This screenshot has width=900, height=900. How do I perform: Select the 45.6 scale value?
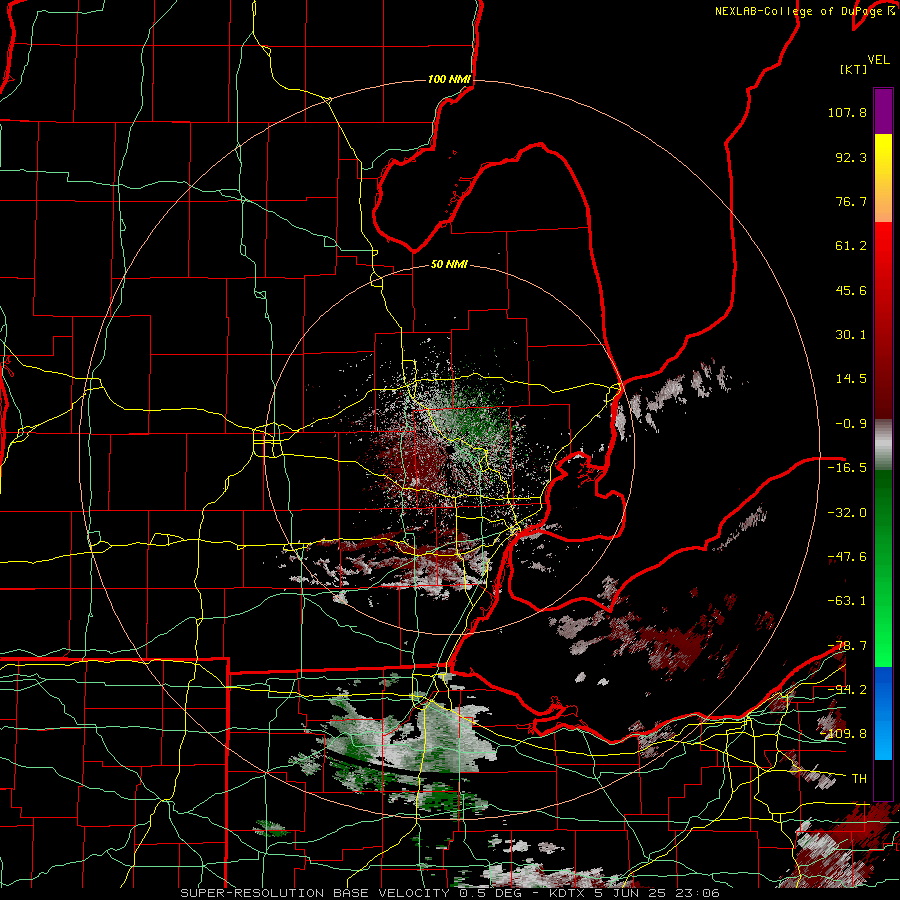(851, 290)
